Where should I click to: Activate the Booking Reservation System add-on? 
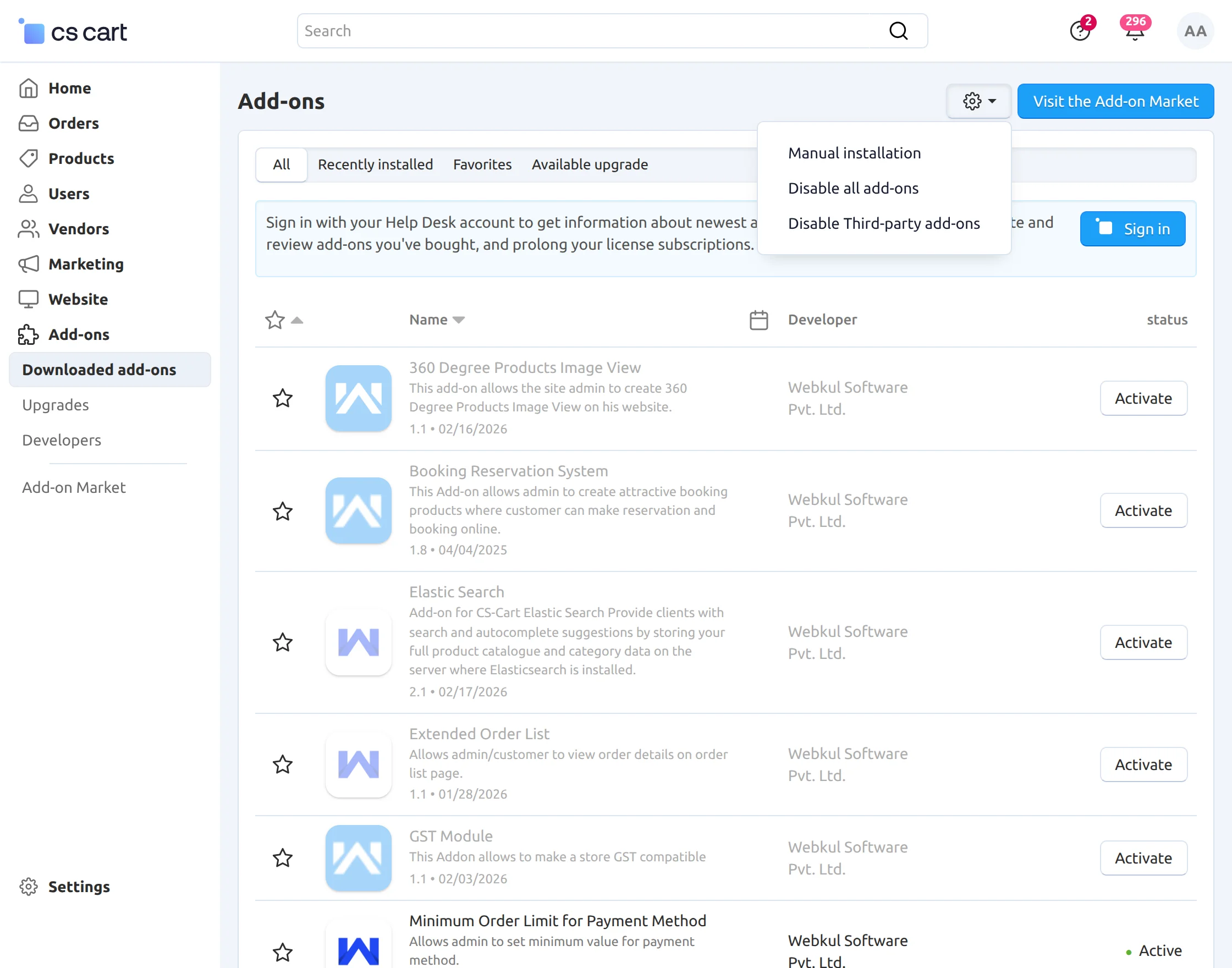click(1143, 510)
